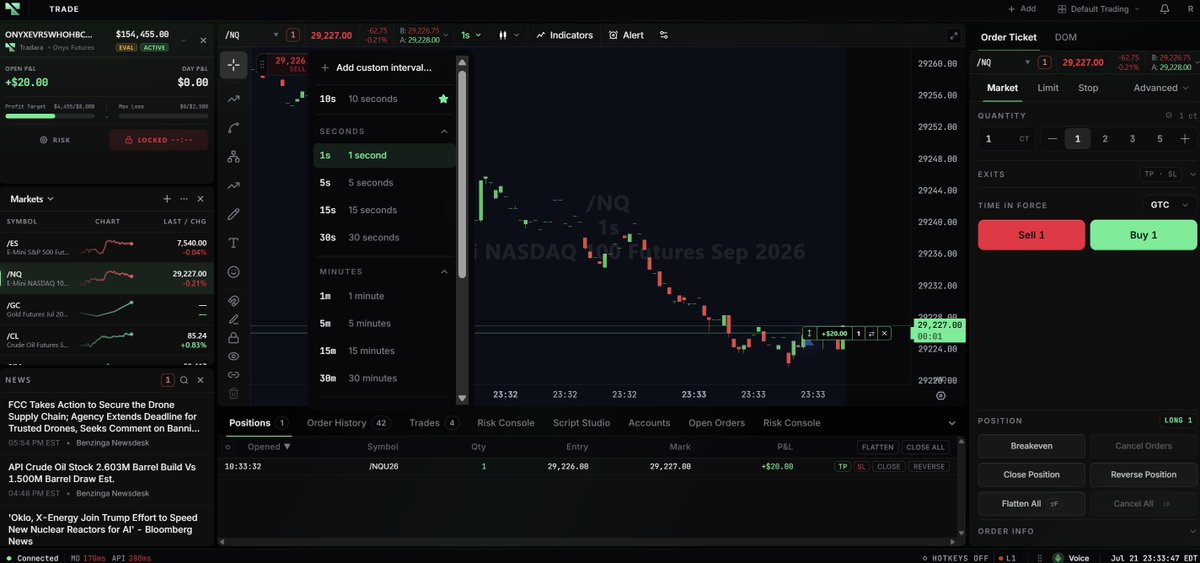Image resolution: width=1200 pixels, height=563 pixels.
Task: Open the Script Studio tab
Action: click(581, 423)
